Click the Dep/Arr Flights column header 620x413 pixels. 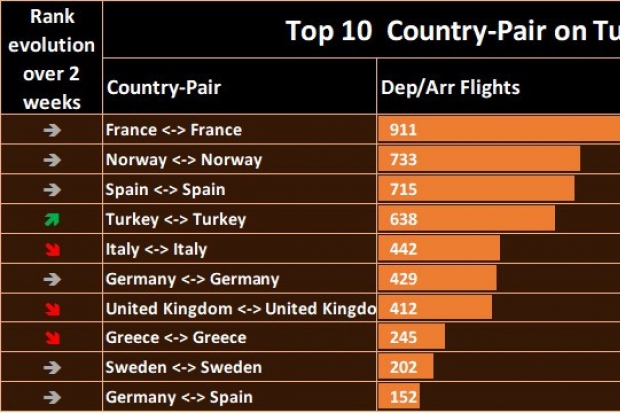(x=450, y=87)
